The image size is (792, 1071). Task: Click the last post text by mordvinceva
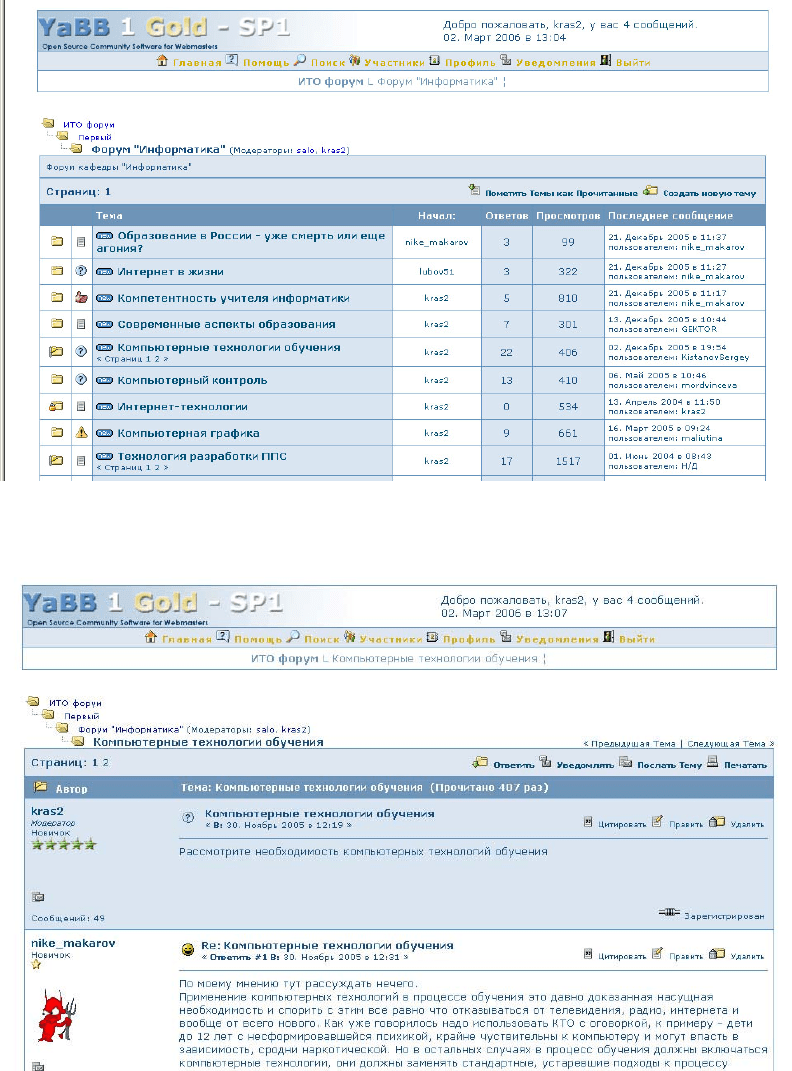tap(673, 380)
